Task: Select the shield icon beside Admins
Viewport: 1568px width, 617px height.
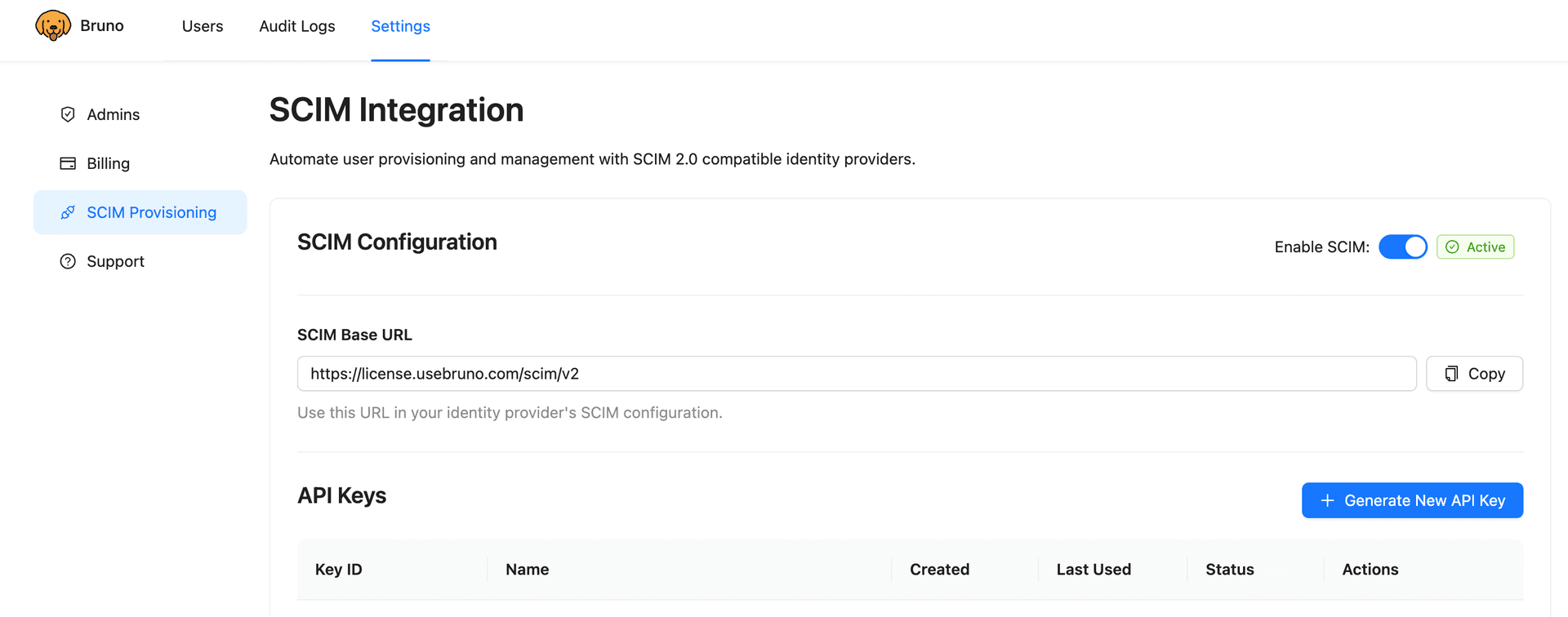Action: pos(68,114)
